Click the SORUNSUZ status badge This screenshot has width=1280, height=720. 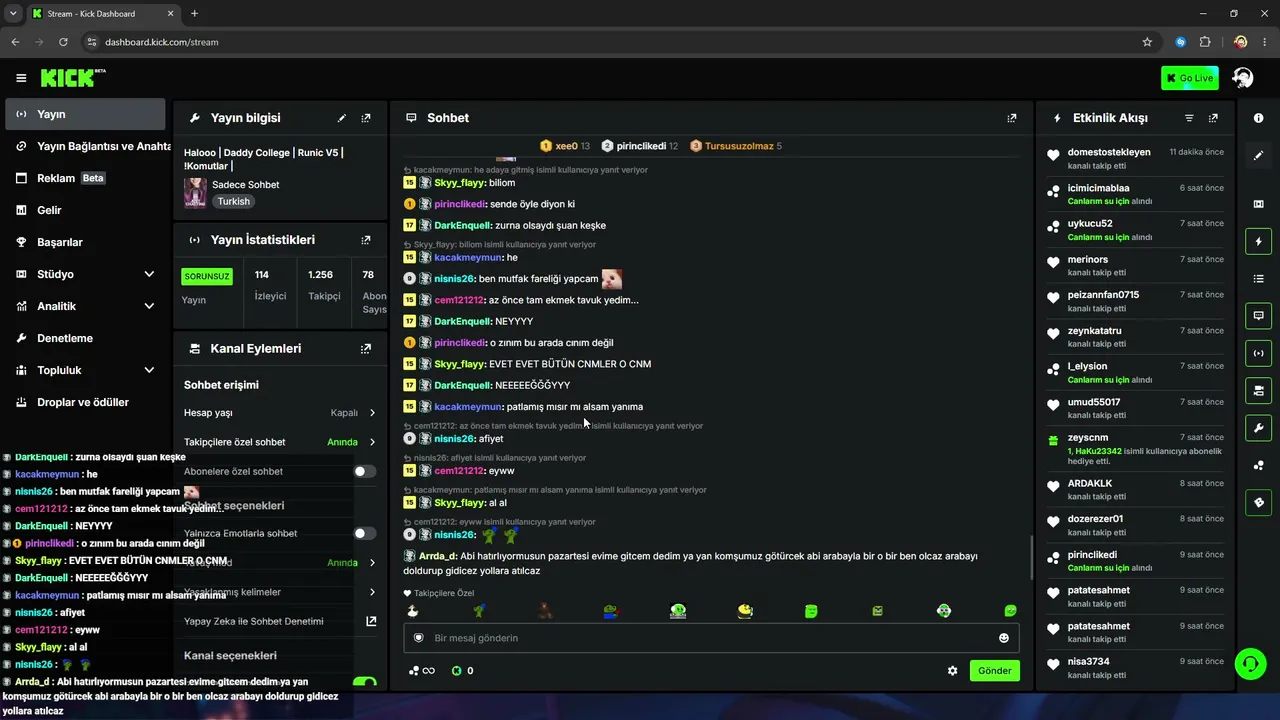pyautogui.click(x=207, y=276)
